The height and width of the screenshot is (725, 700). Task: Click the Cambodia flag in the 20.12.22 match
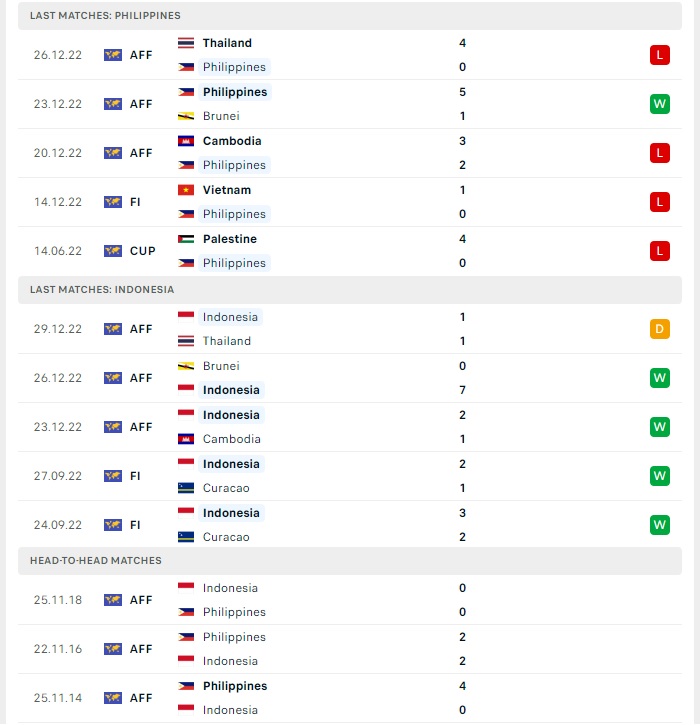[x=186, y=141]
